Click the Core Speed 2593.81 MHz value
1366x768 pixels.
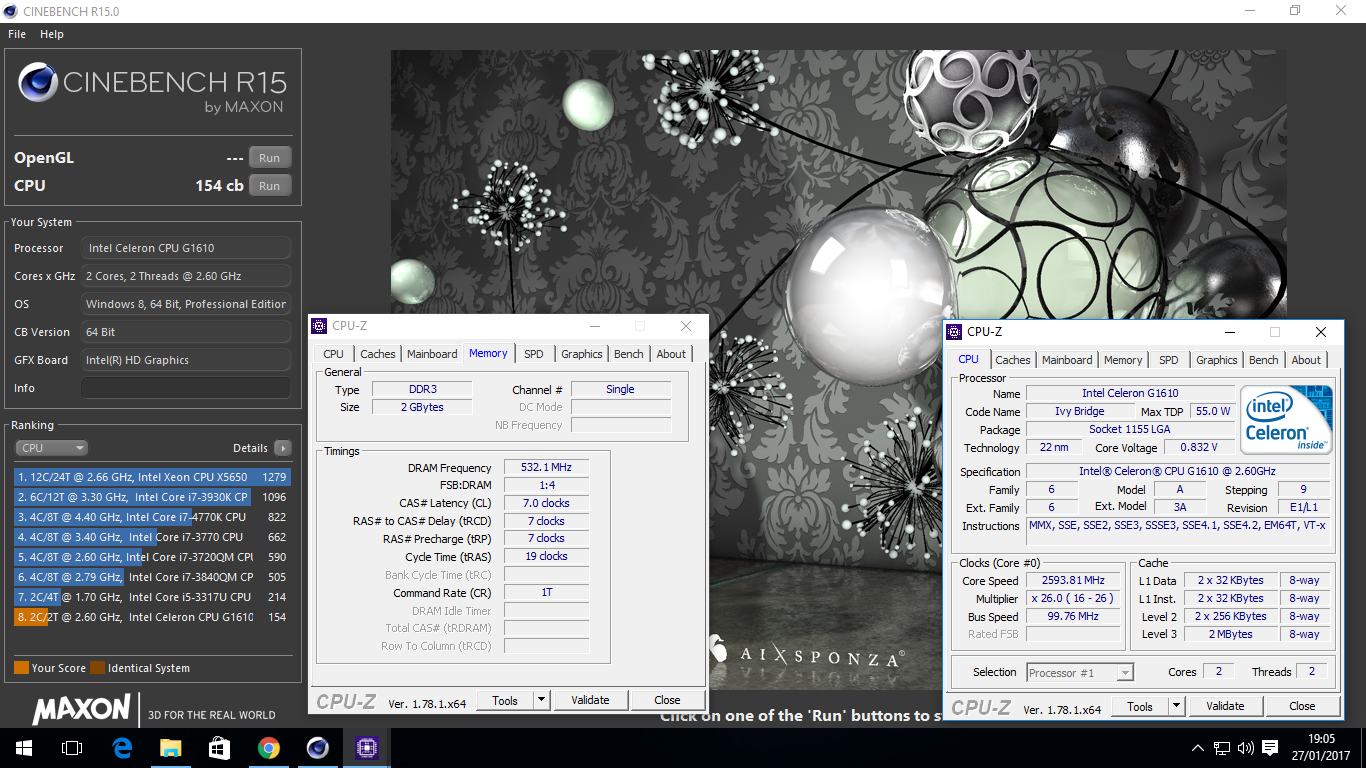click(1074, 580)
